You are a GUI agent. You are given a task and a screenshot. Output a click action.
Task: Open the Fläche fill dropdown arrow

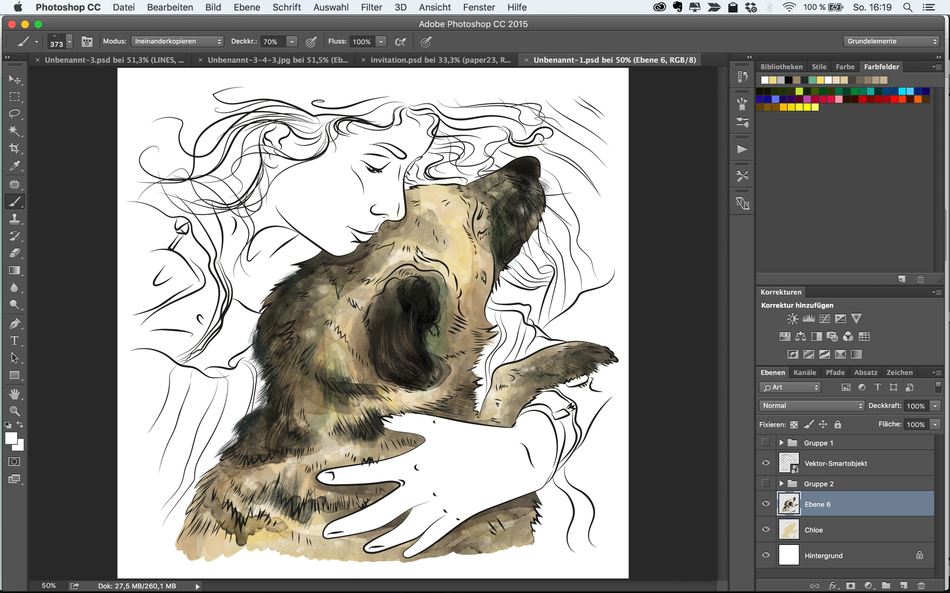point(935,425)
